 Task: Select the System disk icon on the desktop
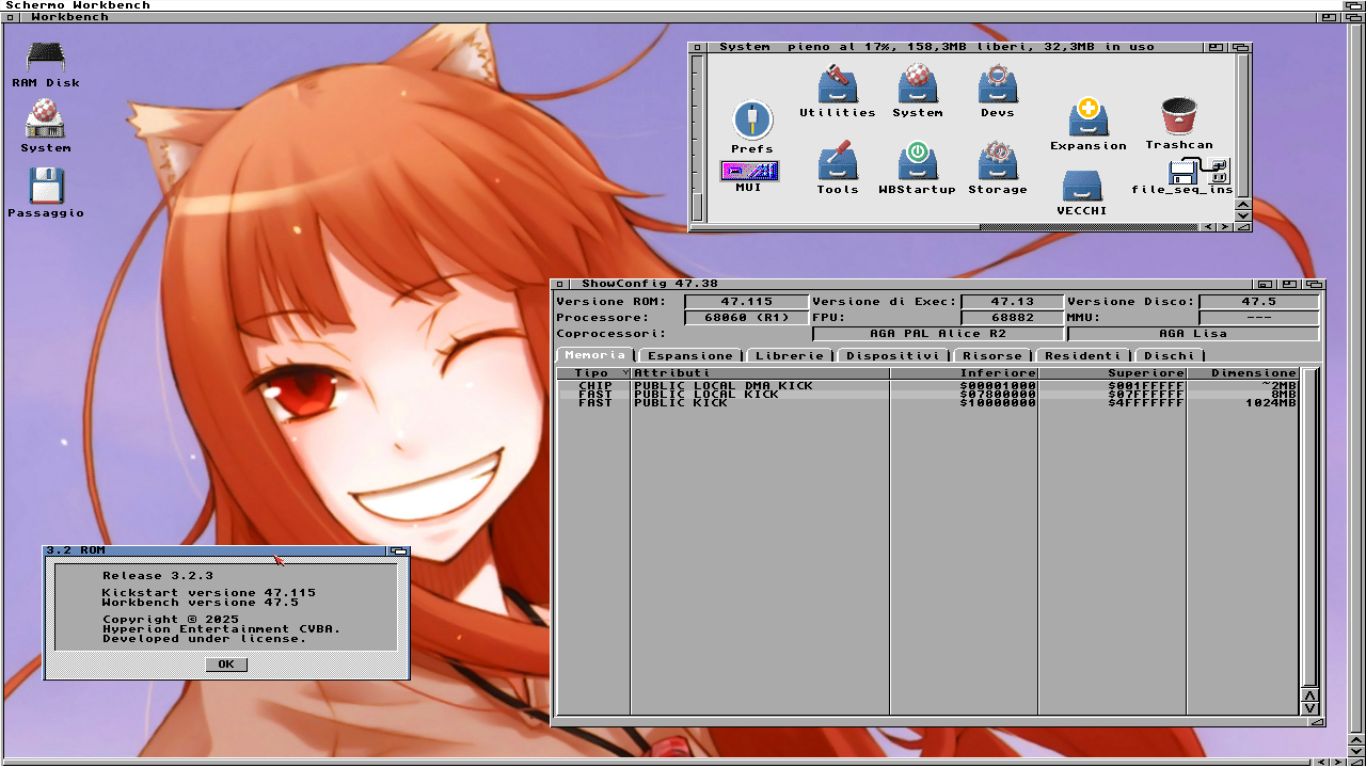[x=46, y=125]
